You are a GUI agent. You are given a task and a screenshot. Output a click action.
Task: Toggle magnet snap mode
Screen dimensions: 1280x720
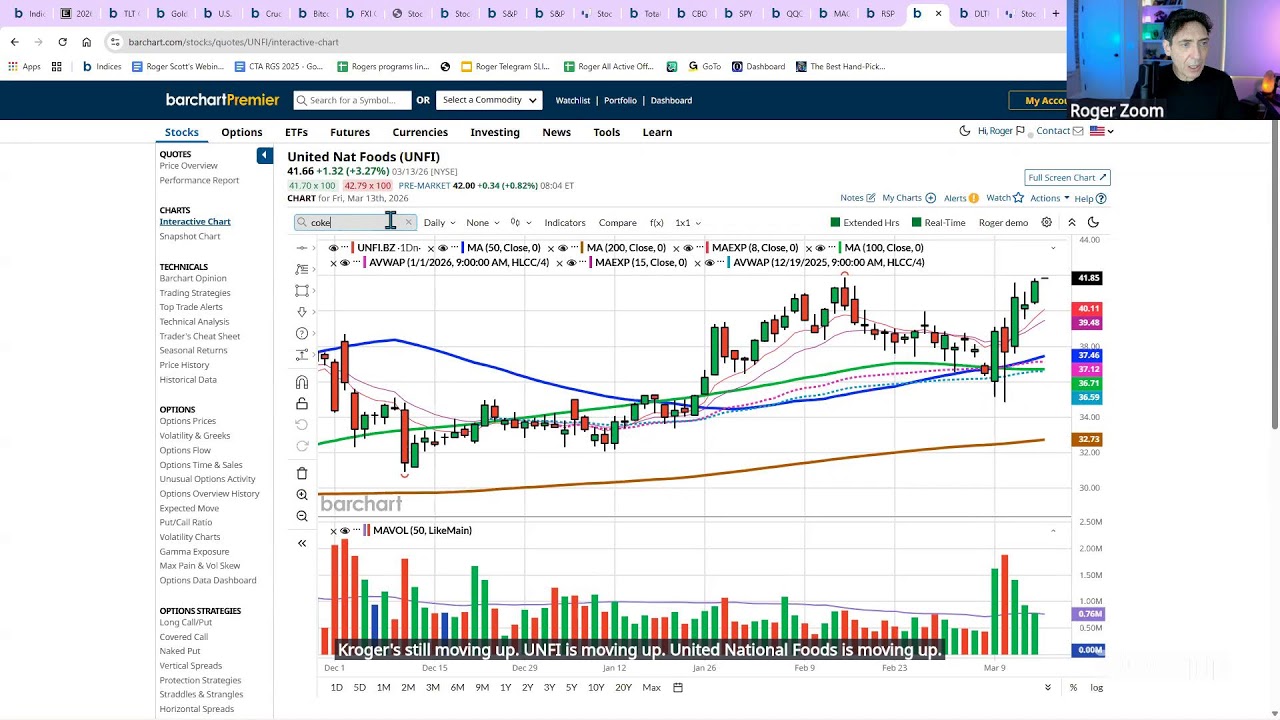[302, 382]
